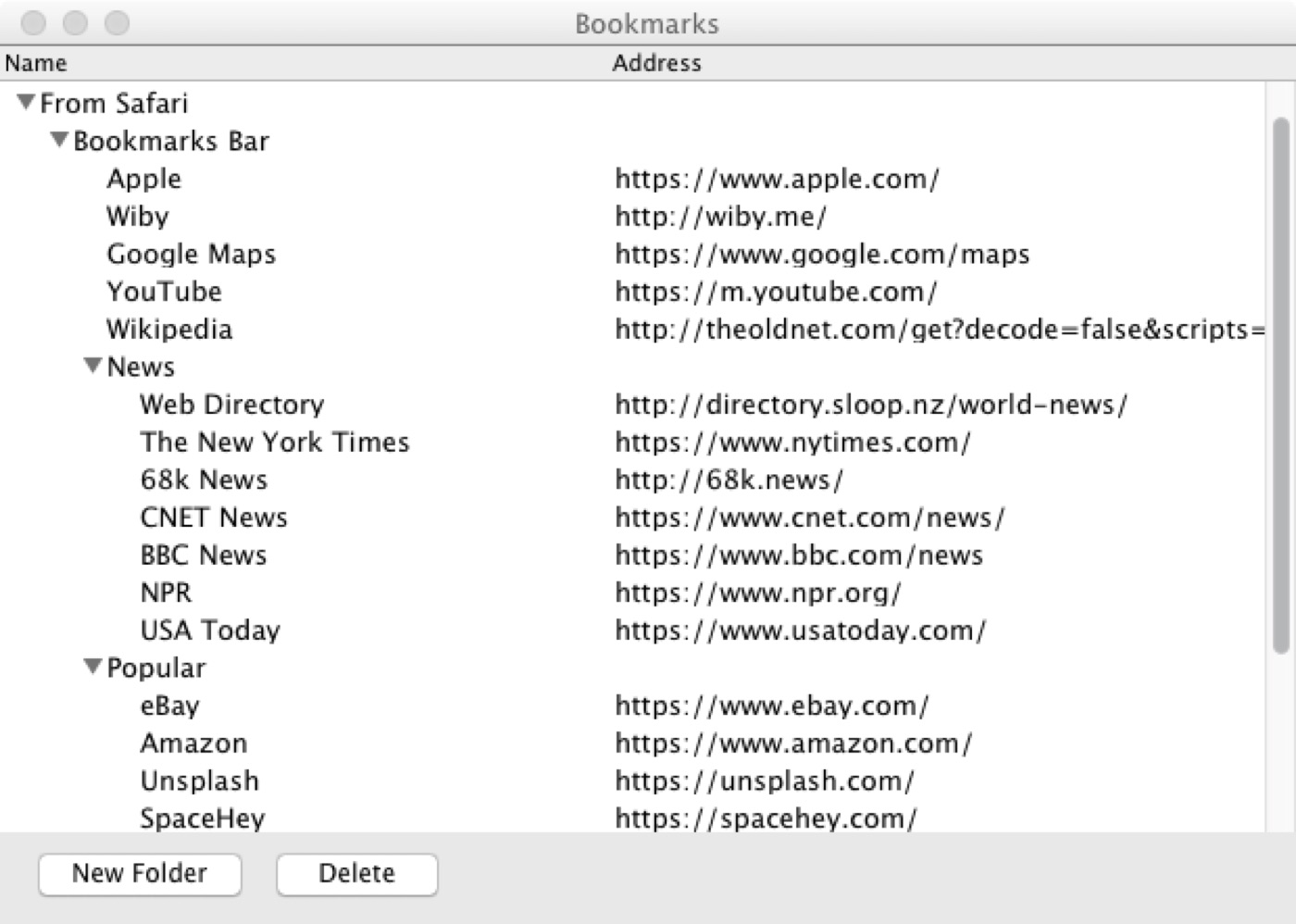Click the New Folder button
This screenshot has width=1296, height=924.
(x=140, y=874)
